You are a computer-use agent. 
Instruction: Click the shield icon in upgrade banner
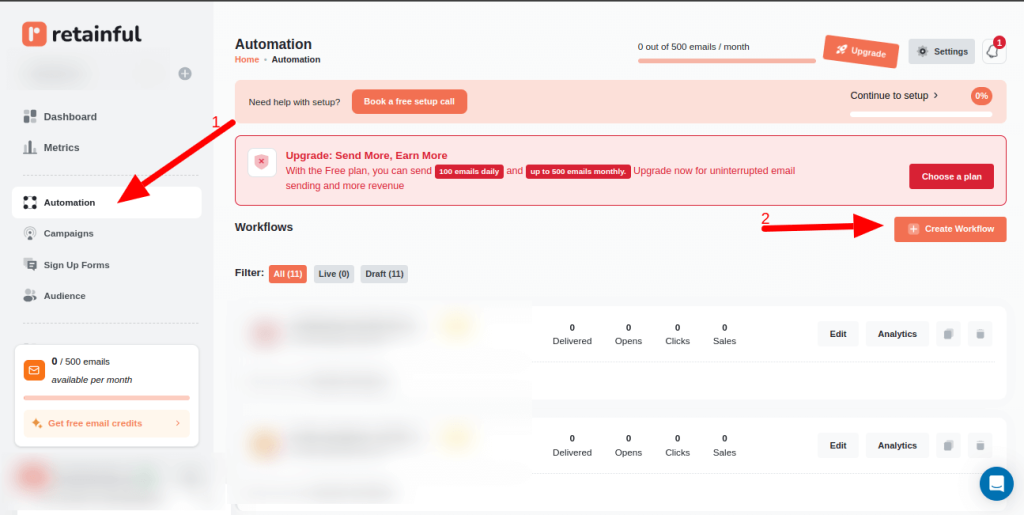tap(262, 163)
